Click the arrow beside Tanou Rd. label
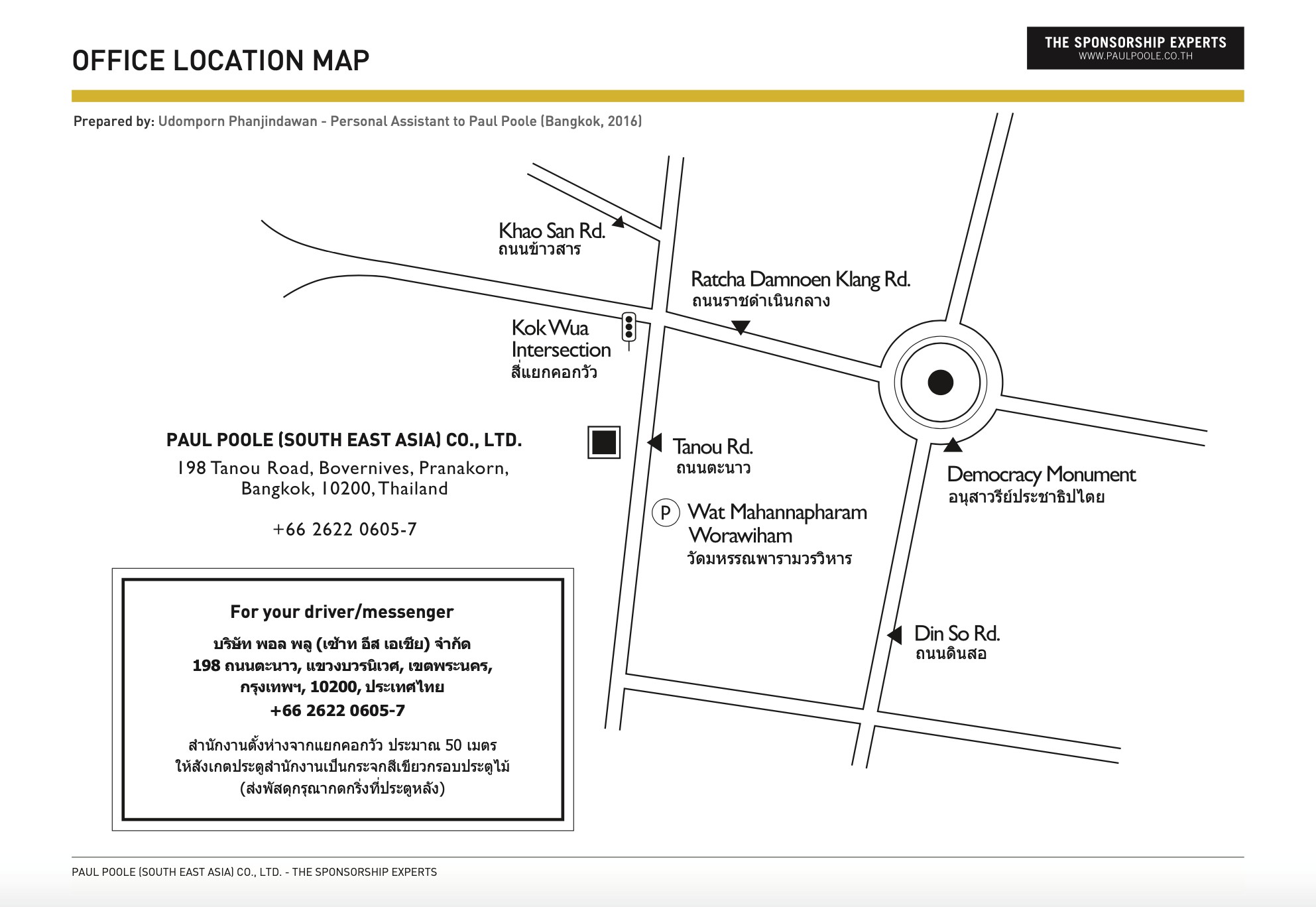 [655, 442]
